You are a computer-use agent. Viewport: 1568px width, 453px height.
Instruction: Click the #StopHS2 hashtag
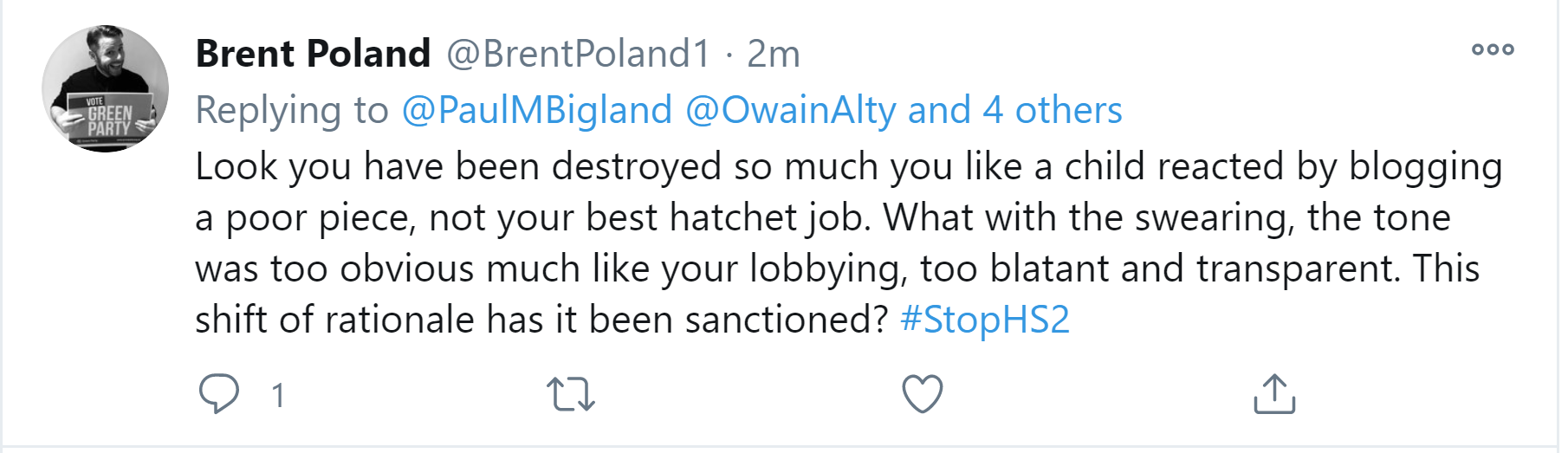tap(985, 320)
